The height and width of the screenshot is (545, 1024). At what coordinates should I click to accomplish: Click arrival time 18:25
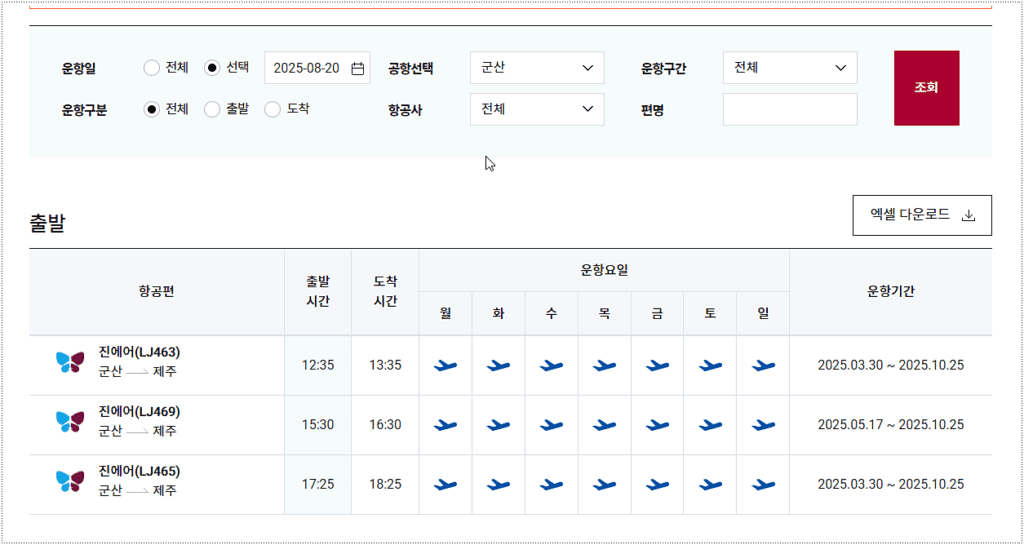pos(385,484)
